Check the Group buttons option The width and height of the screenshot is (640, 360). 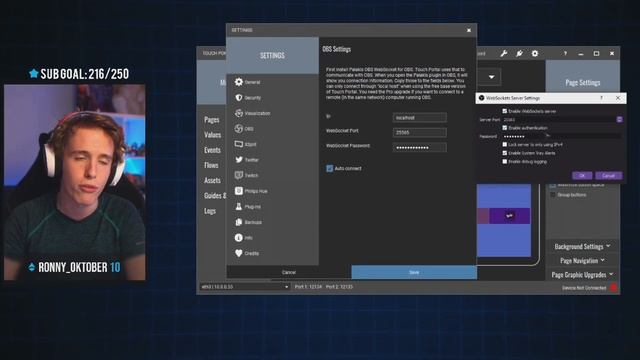553,195
